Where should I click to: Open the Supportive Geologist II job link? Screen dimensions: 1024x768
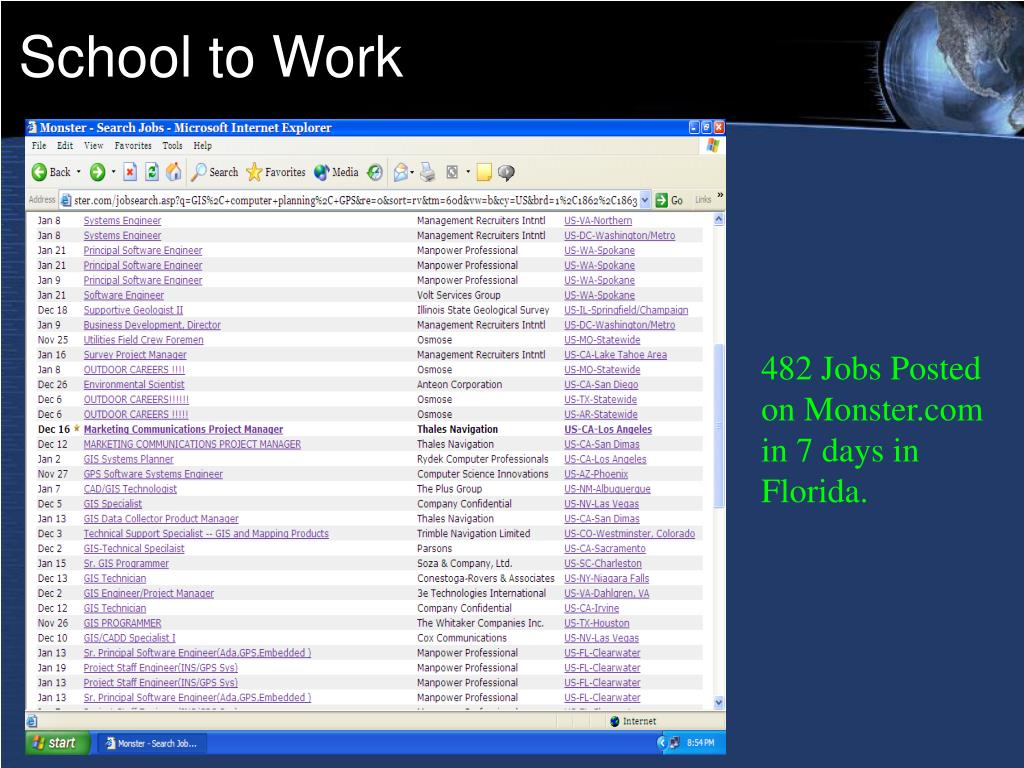tap(133, 310)
